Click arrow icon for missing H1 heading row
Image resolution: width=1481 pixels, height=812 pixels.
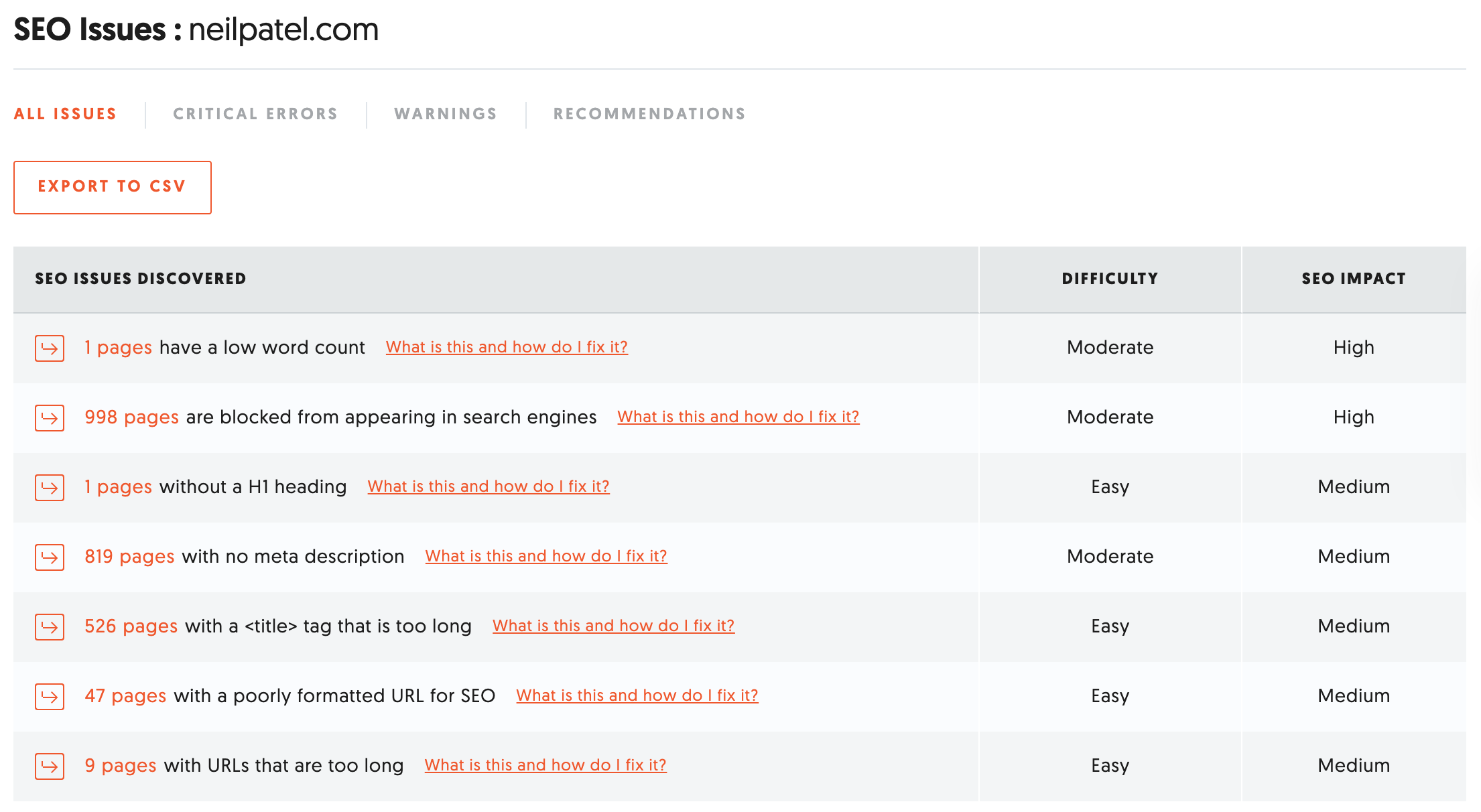(50, 488)
